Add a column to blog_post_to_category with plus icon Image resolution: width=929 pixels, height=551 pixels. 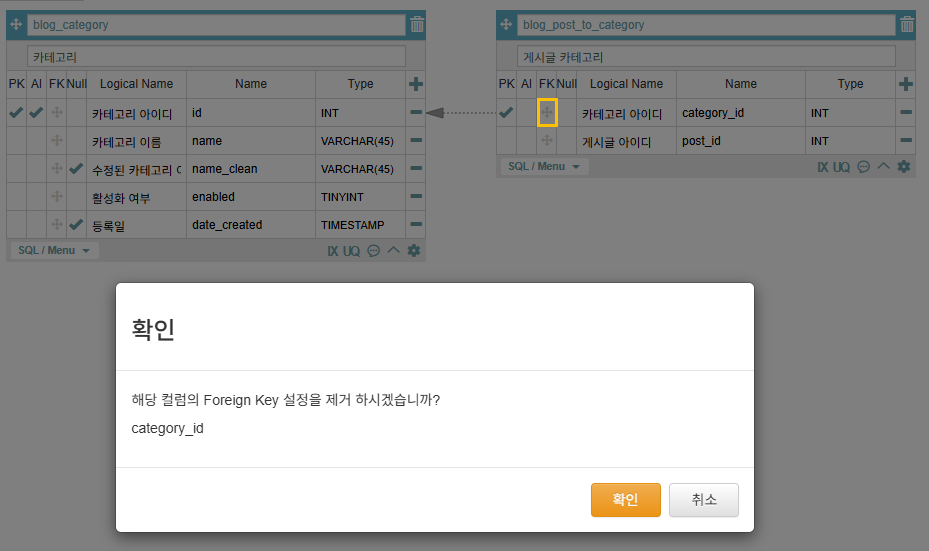pyautogui.click(x=906, y=85)
